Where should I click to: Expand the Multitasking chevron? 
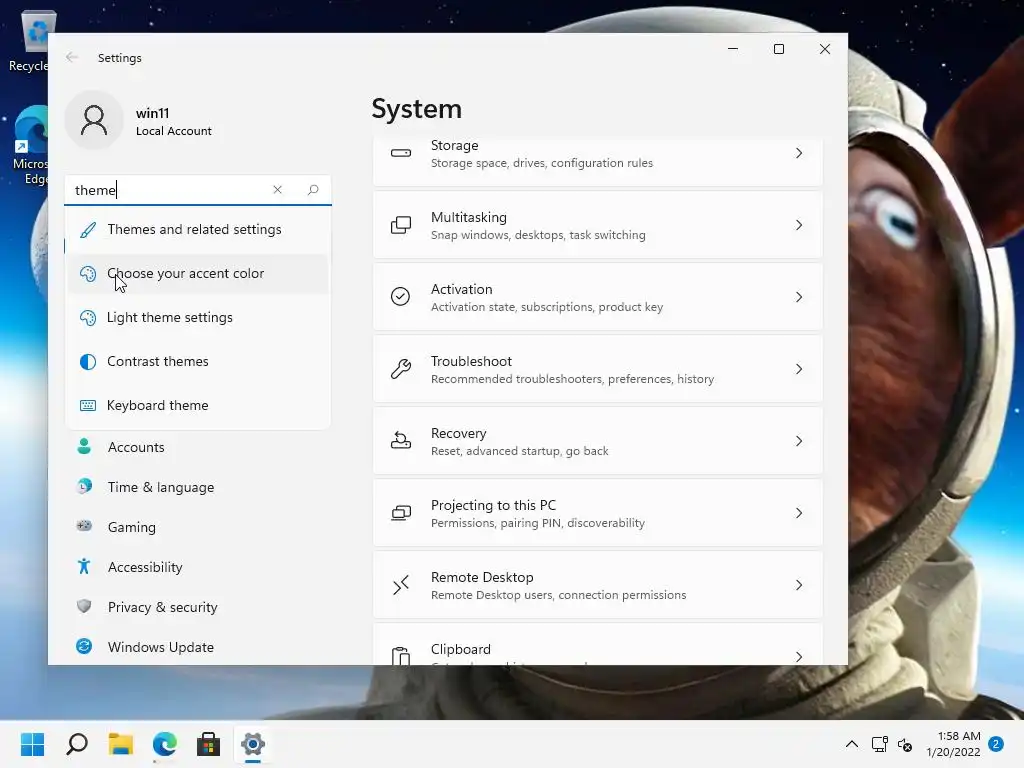tap(799, 225)
